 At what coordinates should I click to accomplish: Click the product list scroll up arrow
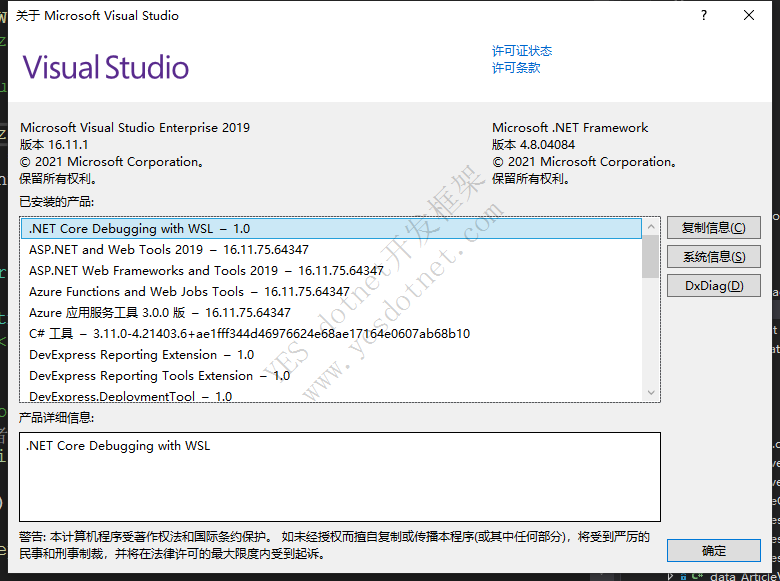point(651,227)
